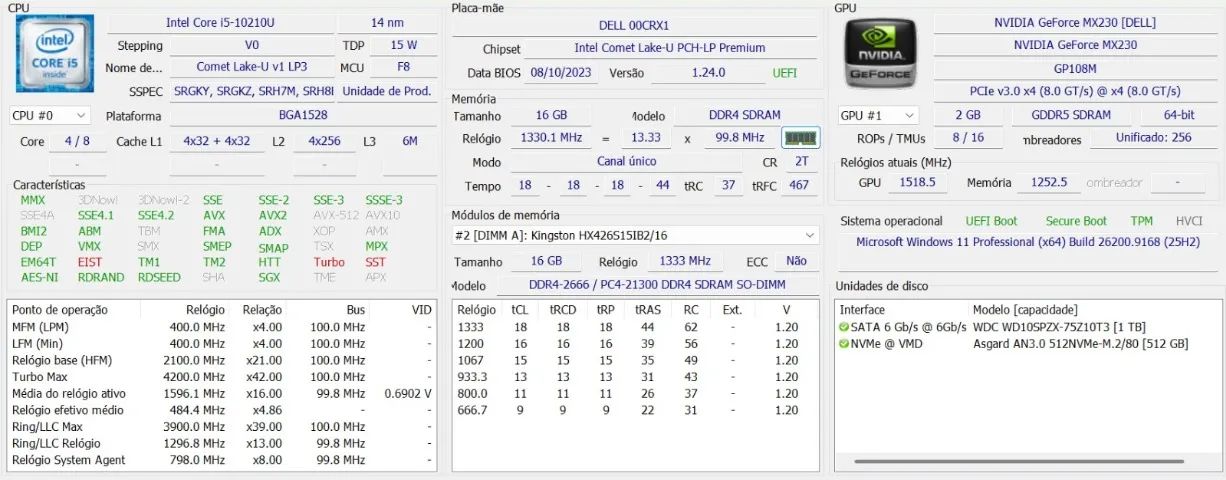The height and width of the screenshot is (480, 1226).
Task: Click the "Unidade de Prod." field
Action: pyautogui.click(x=387, y=91)
